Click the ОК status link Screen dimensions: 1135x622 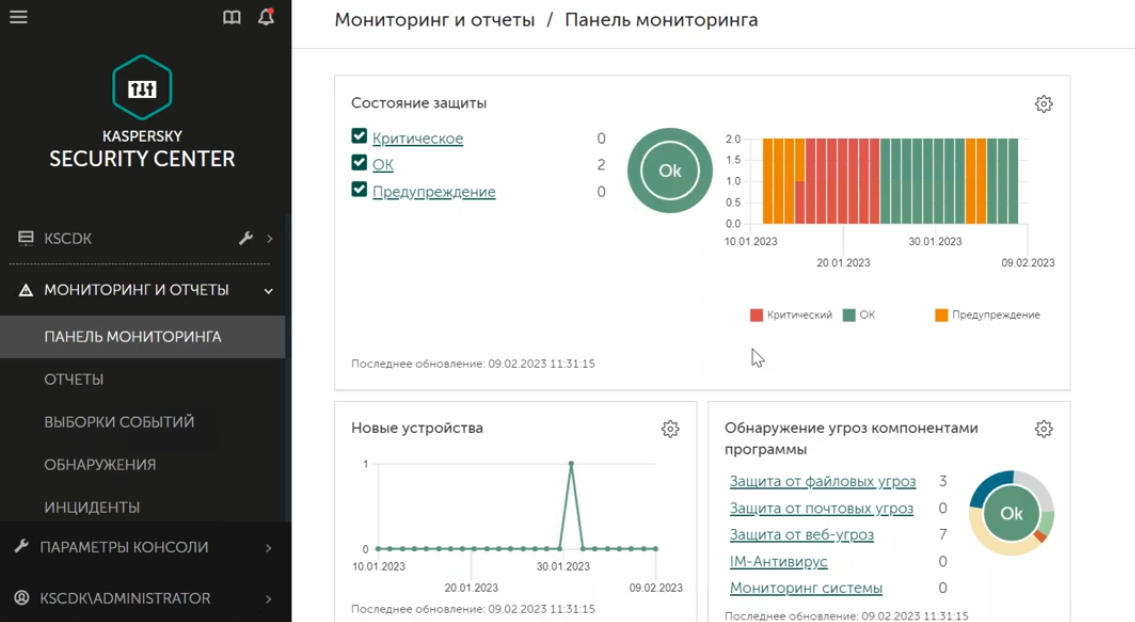coord(383,165)
